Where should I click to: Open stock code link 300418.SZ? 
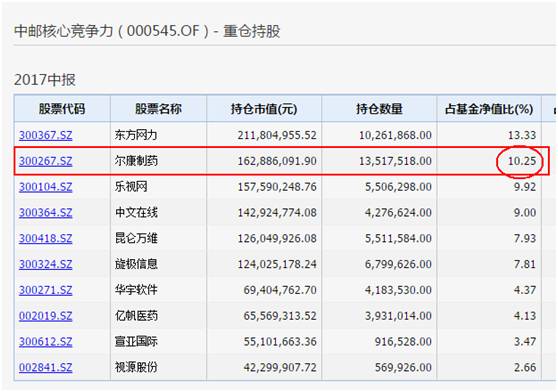(46, 238)
